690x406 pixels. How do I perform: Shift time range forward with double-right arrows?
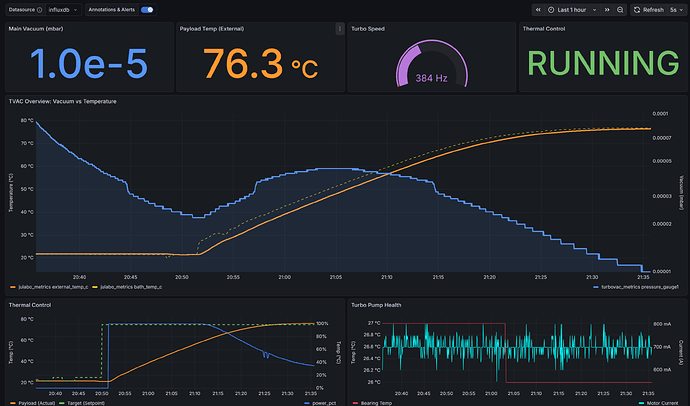click(609, 9)
